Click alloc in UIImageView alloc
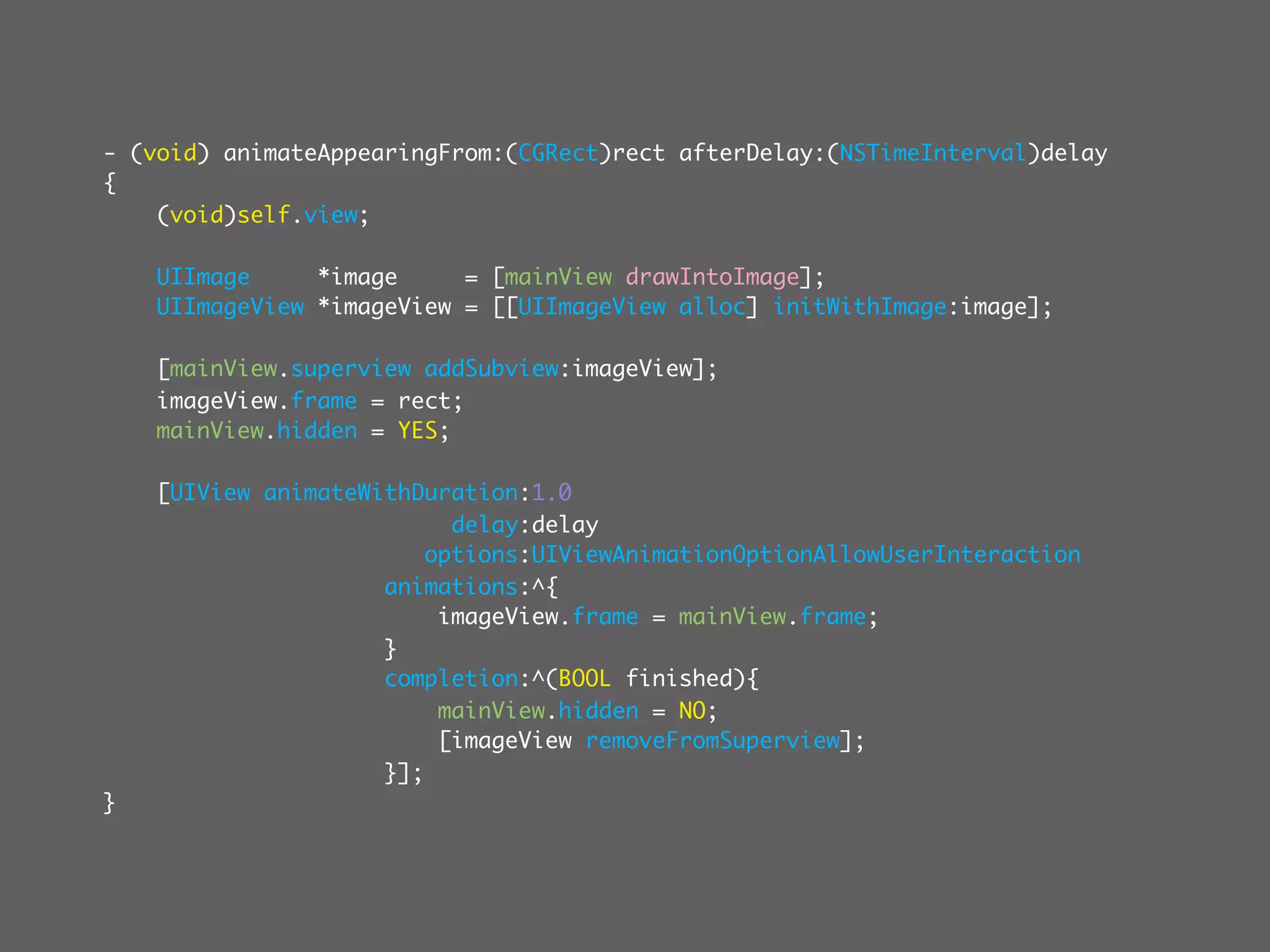1270x952 pixels. (x=712, y=306)
